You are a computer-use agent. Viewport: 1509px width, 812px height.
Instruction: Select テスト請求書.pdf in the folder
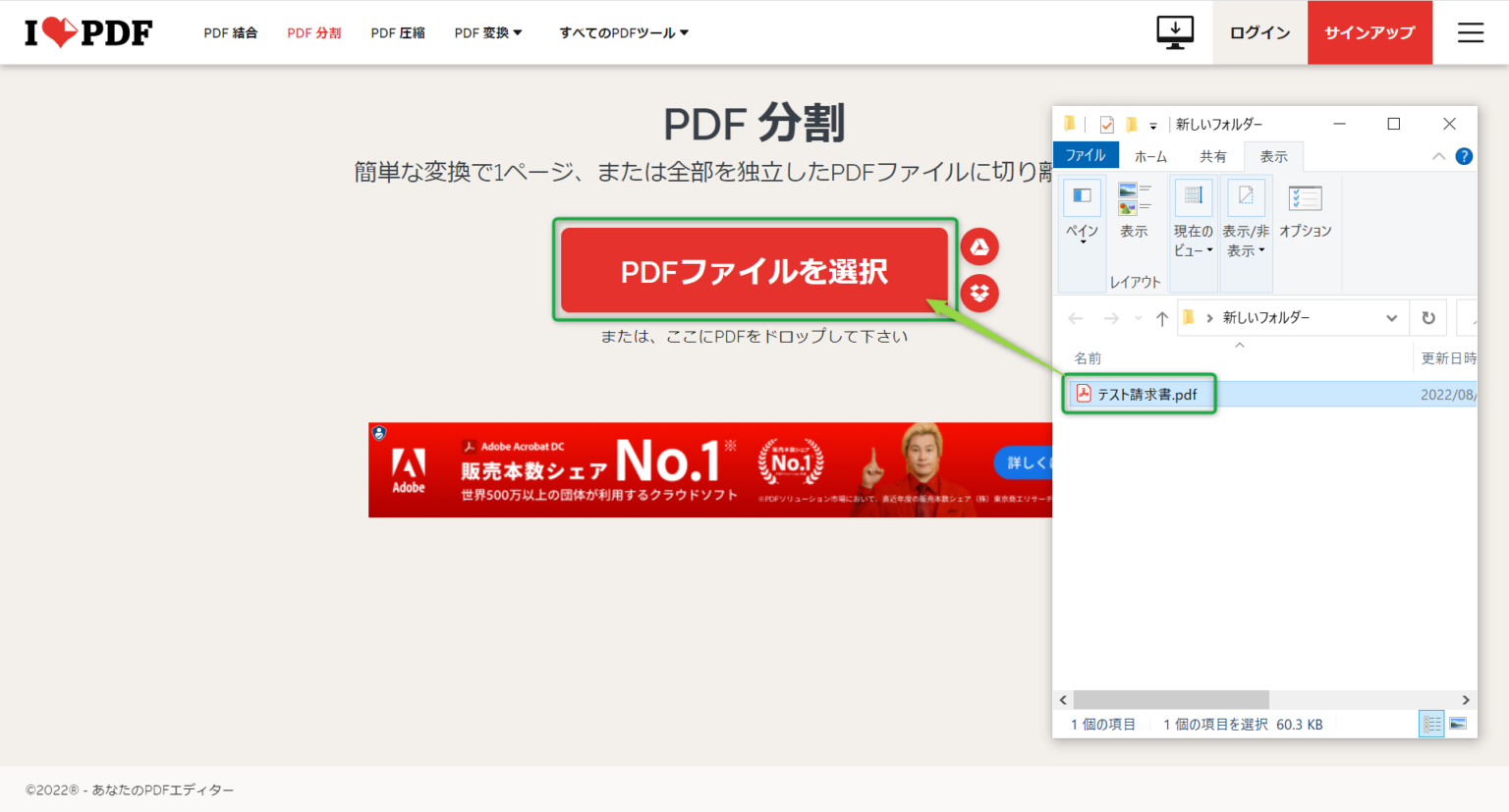1145,394
